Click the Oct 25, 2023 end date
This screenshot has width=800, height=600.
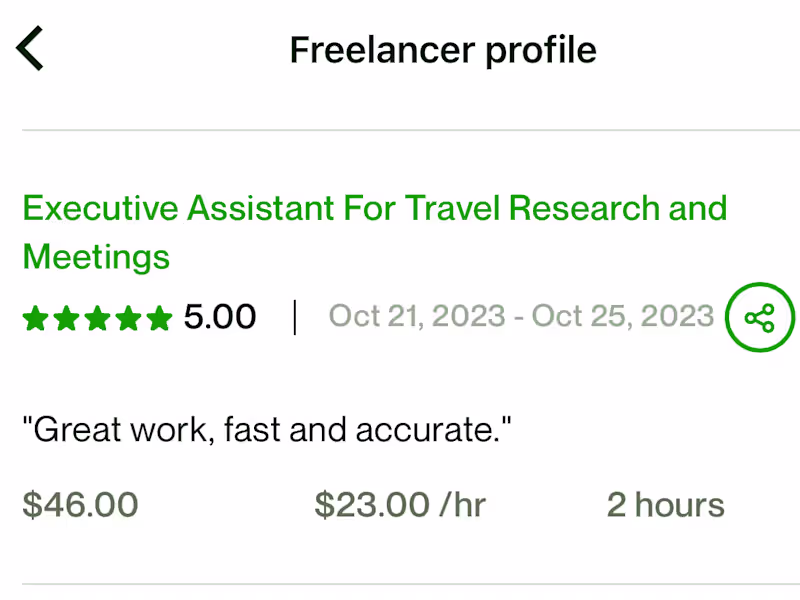[x=622, y=317]
